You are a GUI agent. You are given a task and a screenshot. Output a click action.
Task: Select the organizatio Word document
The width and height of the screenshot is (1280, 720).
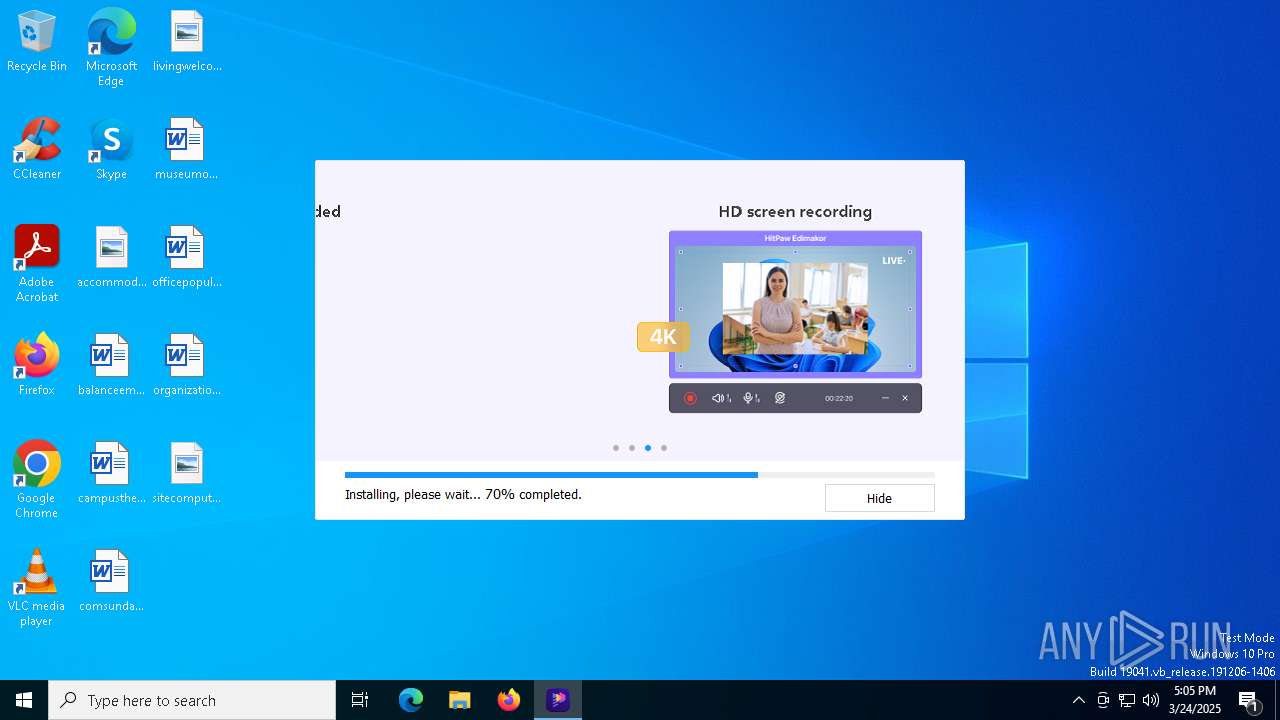click(187, 366)
